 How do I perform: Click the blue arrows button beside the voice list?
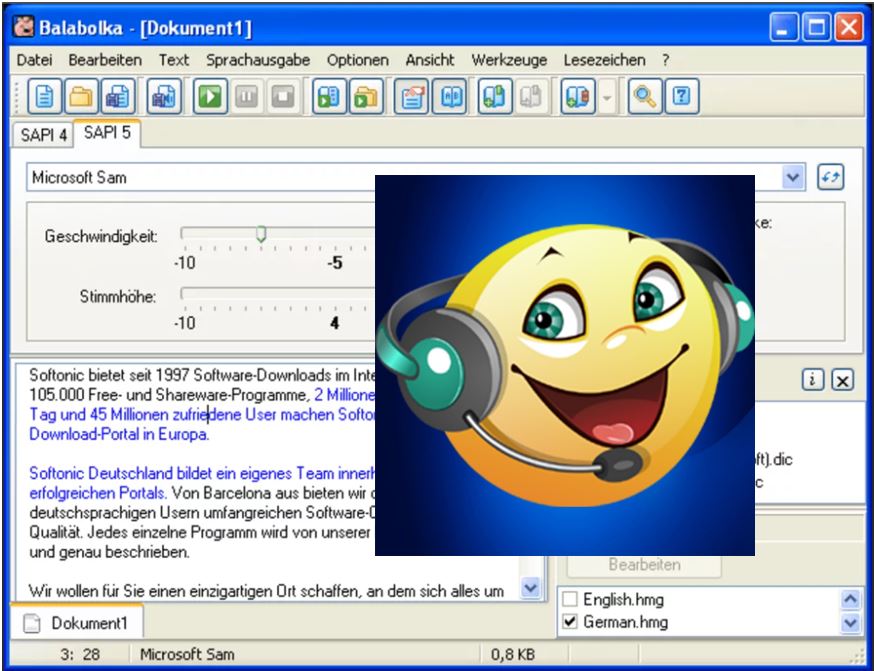831,178
